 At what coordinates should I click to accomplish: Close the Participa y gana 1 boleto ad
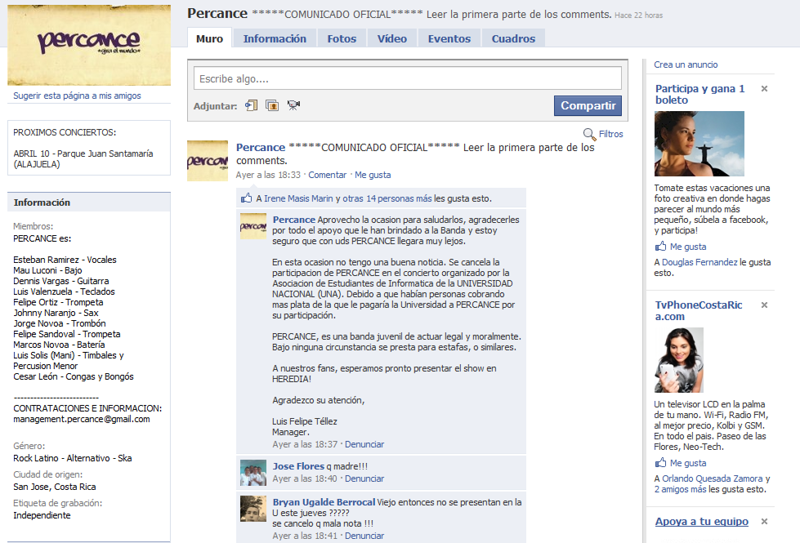pos(764,89)
